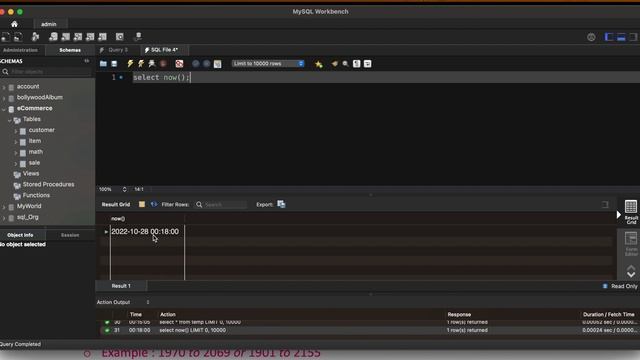Toggle the bottom output panel
The image size is (640, 360).
[621, 37]
